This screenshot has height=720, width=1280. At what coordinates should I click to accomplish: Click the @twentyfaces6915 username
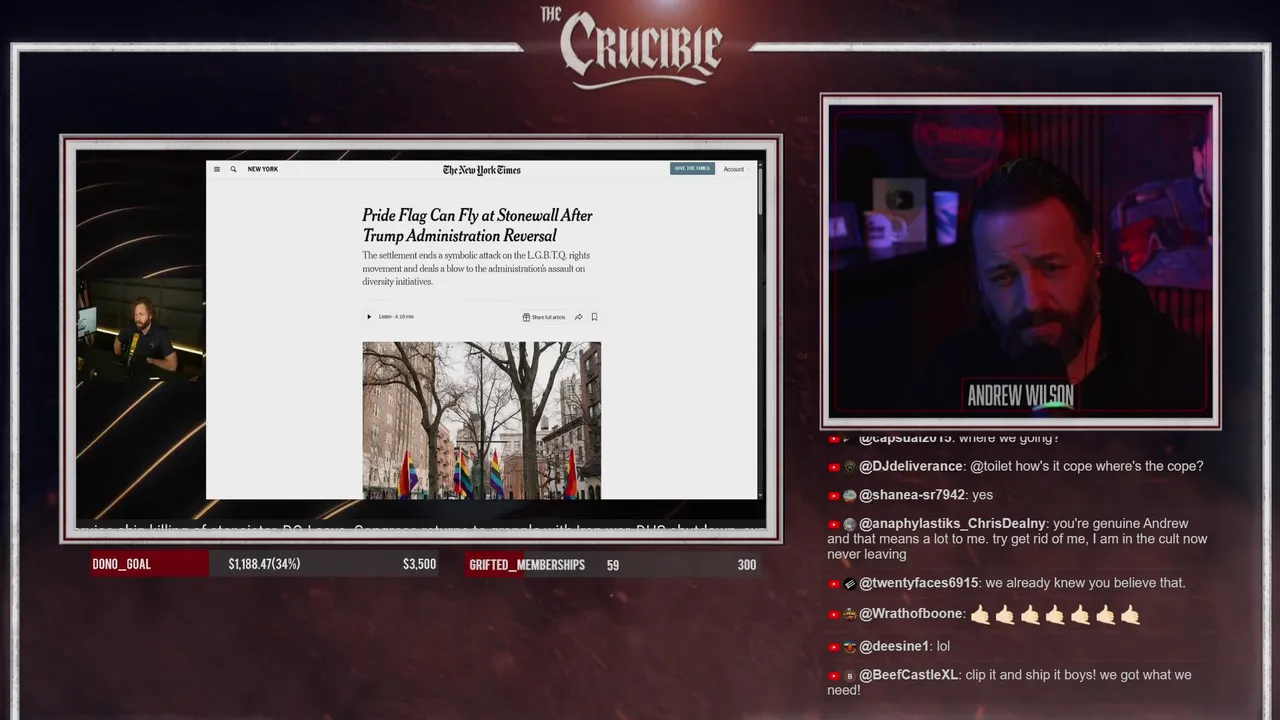[919, 583]
